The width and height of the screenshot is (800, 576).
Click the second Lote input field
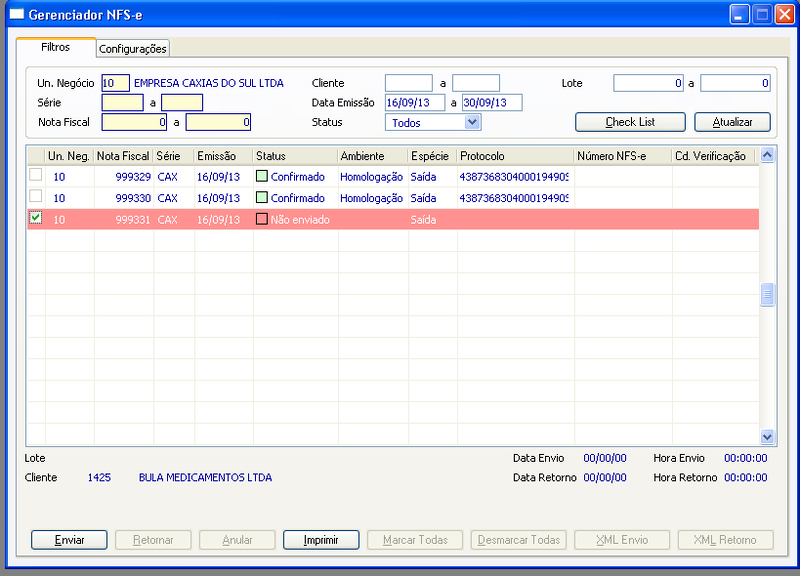tap(735, 83)
